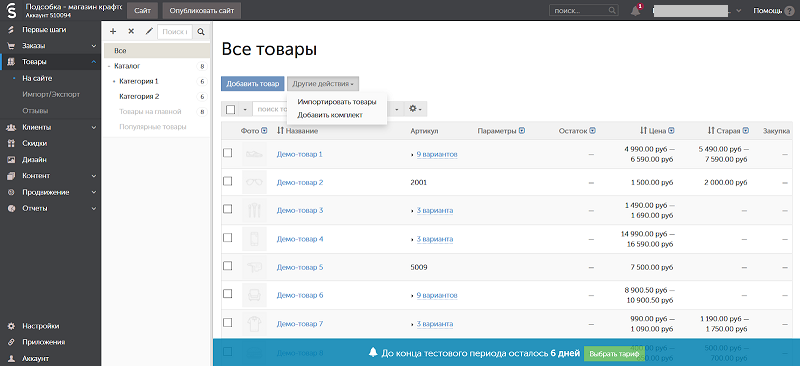
Task: Expand 9 вариантов of Демо-товар 1
Action: point(437,154)
